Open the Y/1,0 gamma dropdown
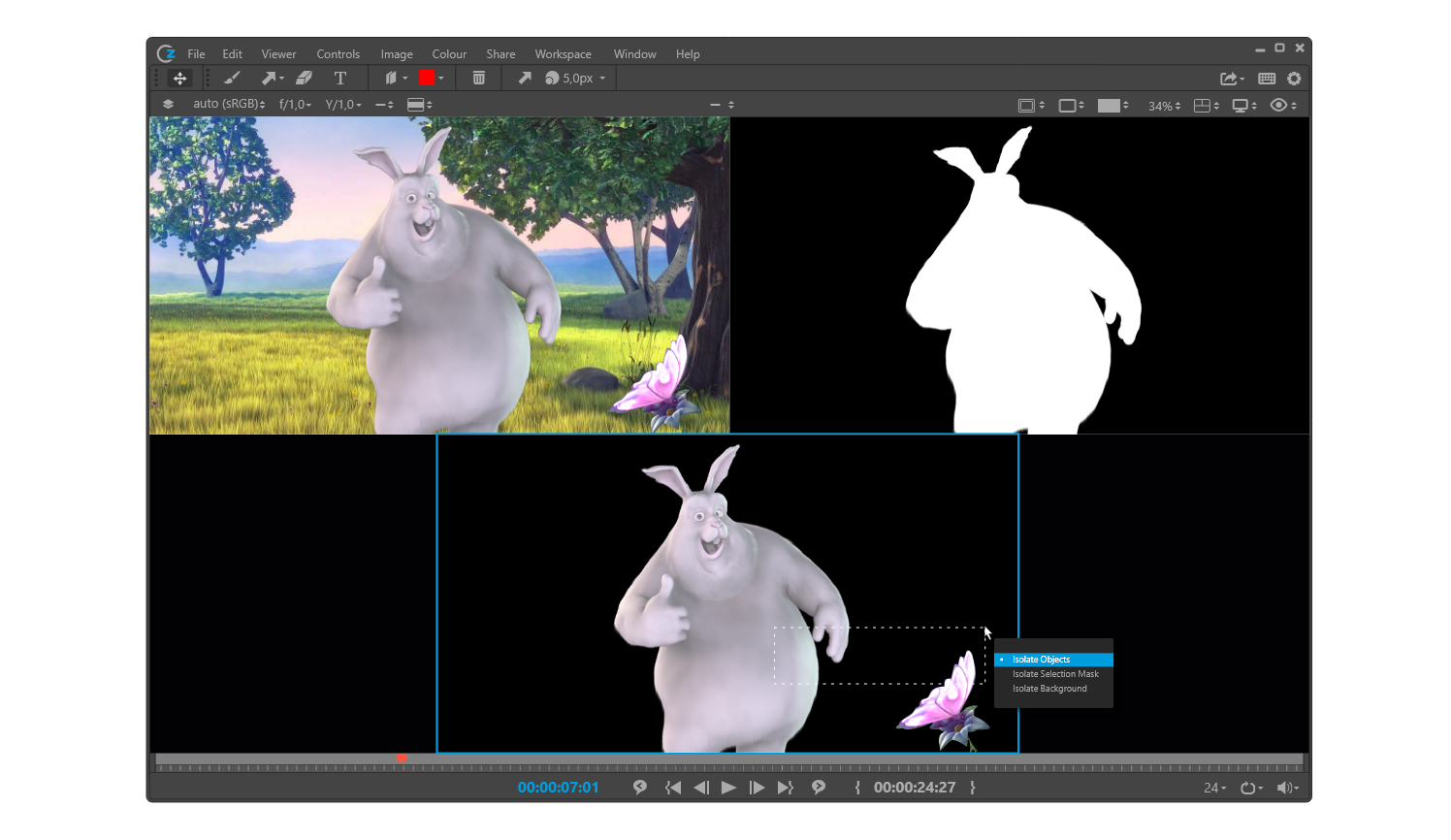The image size is (1451, 840). (x=342, y=105)
